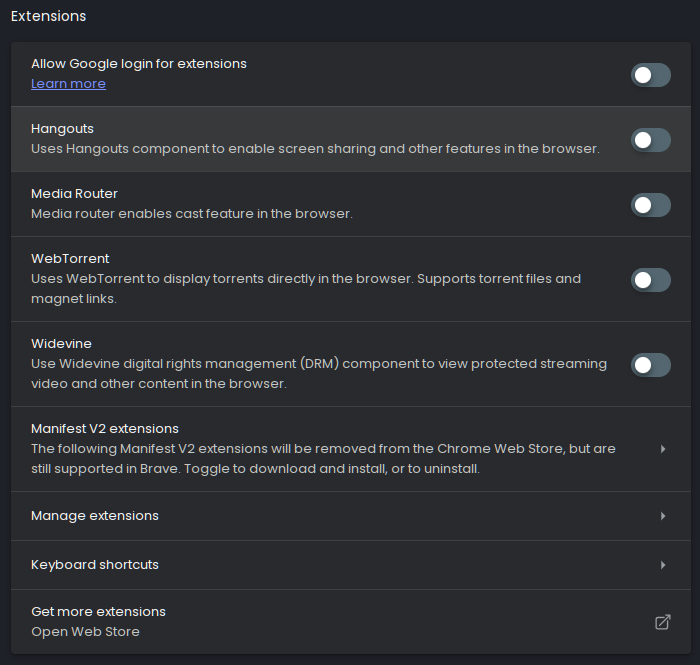Enable Allow Google login for extensions
Image resolution: width=700 pixels, height=665 pixels.
pyautogui.click(x=650, y=75)
